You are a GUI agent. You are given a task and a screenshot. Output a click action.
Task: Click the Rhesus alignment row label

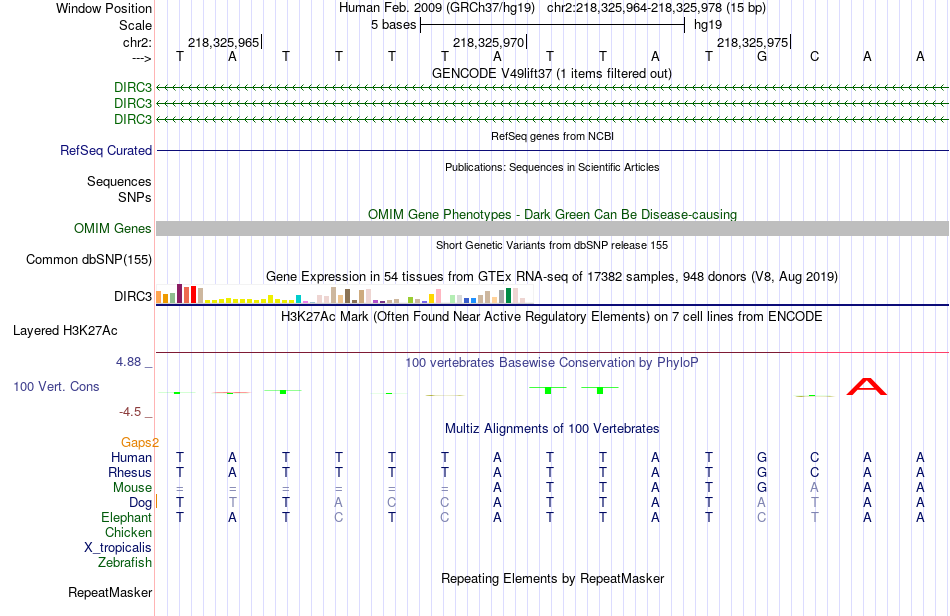coord(130,472)
